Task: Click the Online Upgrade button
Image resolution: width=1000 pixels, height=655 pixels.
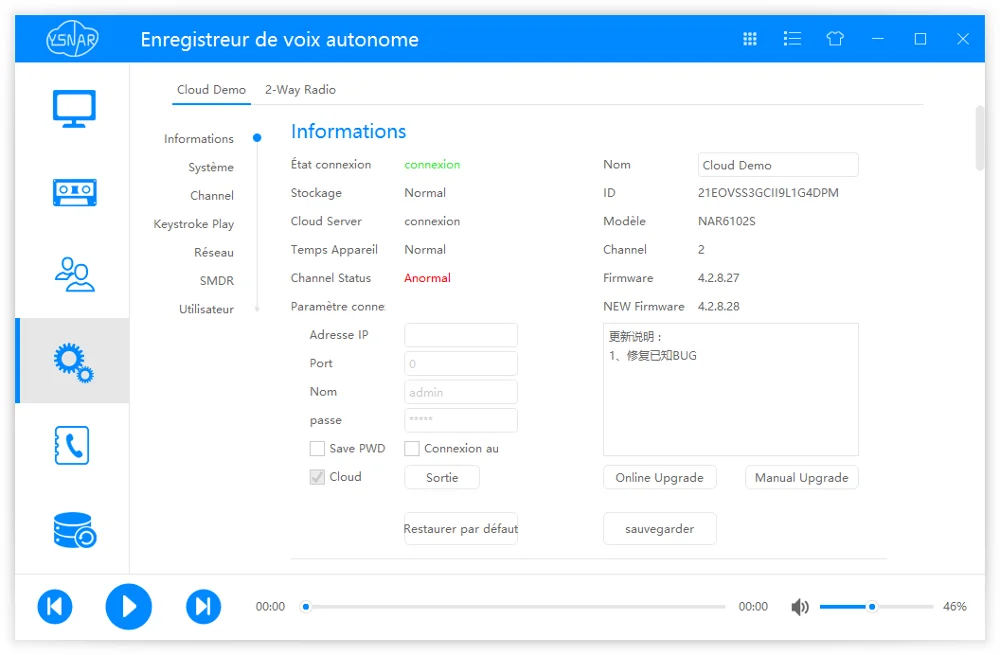Action: pos(659,477)
